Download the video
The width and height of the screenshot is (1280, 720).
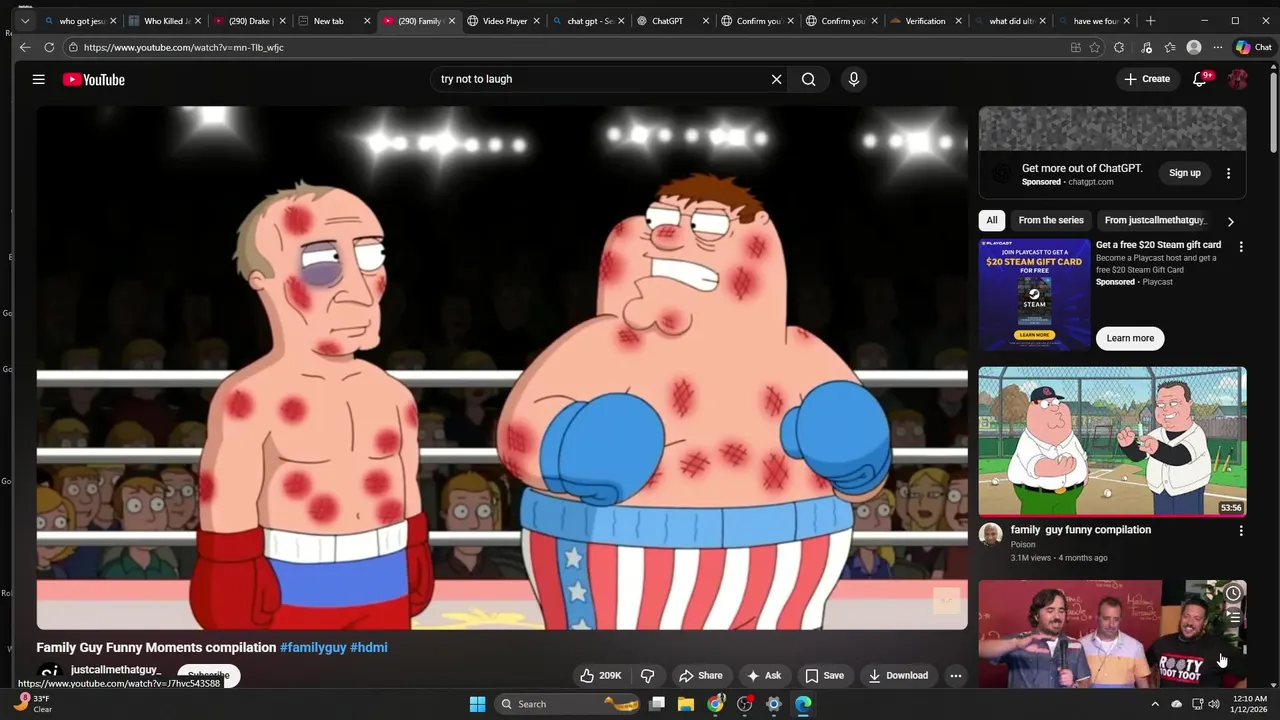(898, 675)
